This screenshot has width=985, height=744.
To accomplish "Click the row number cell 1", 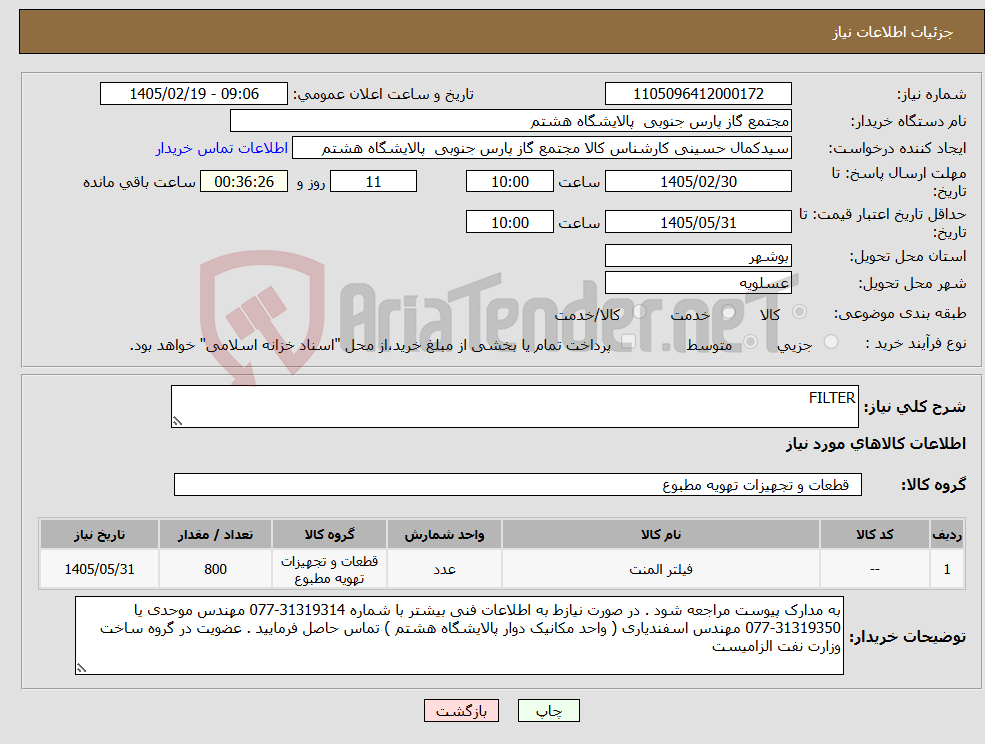I will pos(947,569).
